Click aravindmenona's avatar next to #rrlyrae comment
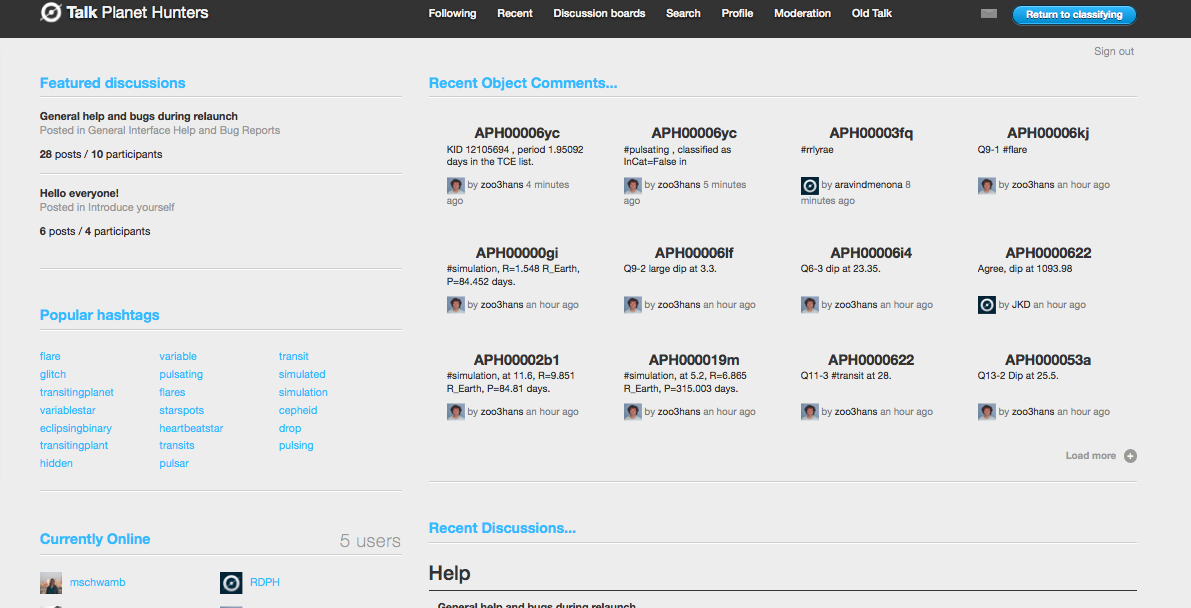This screenshot has height=608, width=1191. [809, 185]
